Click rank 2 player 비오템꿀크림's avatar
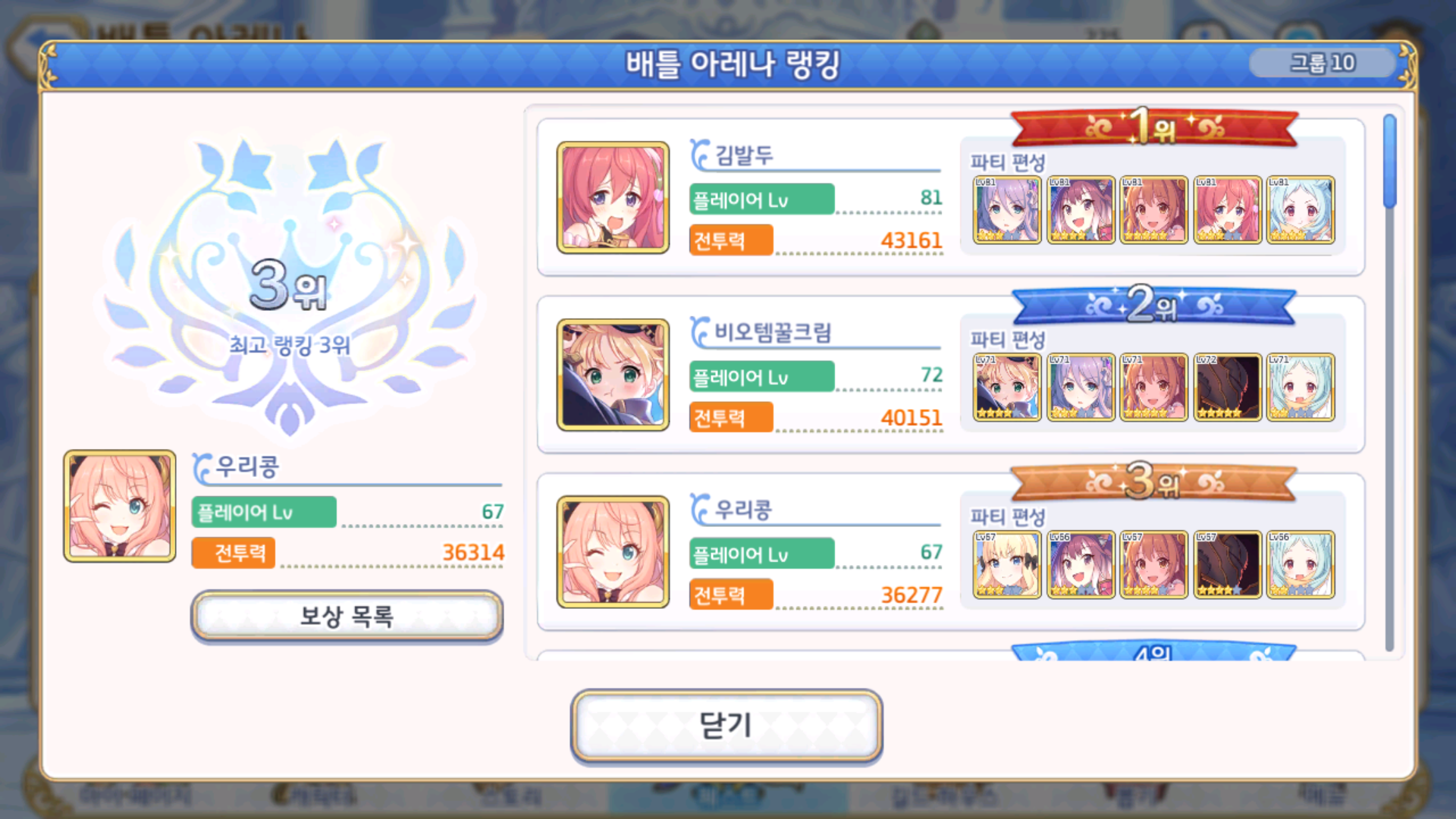Viewport: 1456px width, 819px height. pos(613,375)
